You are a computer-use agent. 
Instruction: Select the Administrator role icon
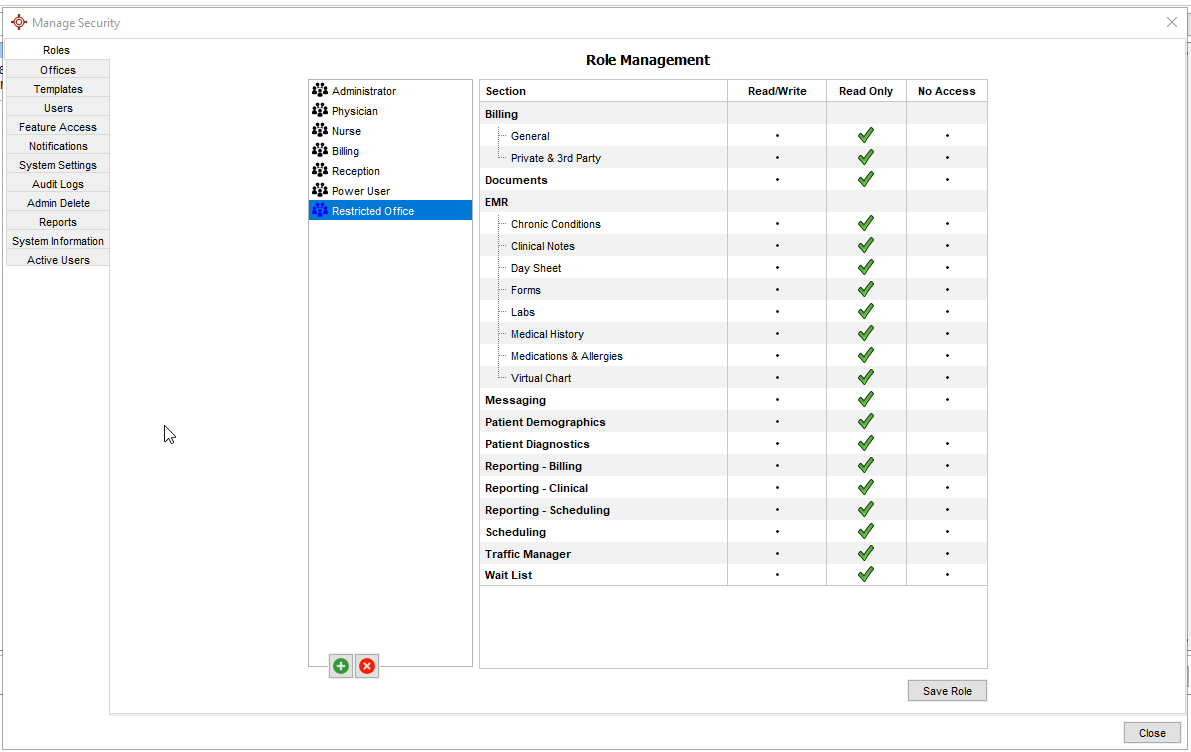pyautogui.click(x=320, y=91)
